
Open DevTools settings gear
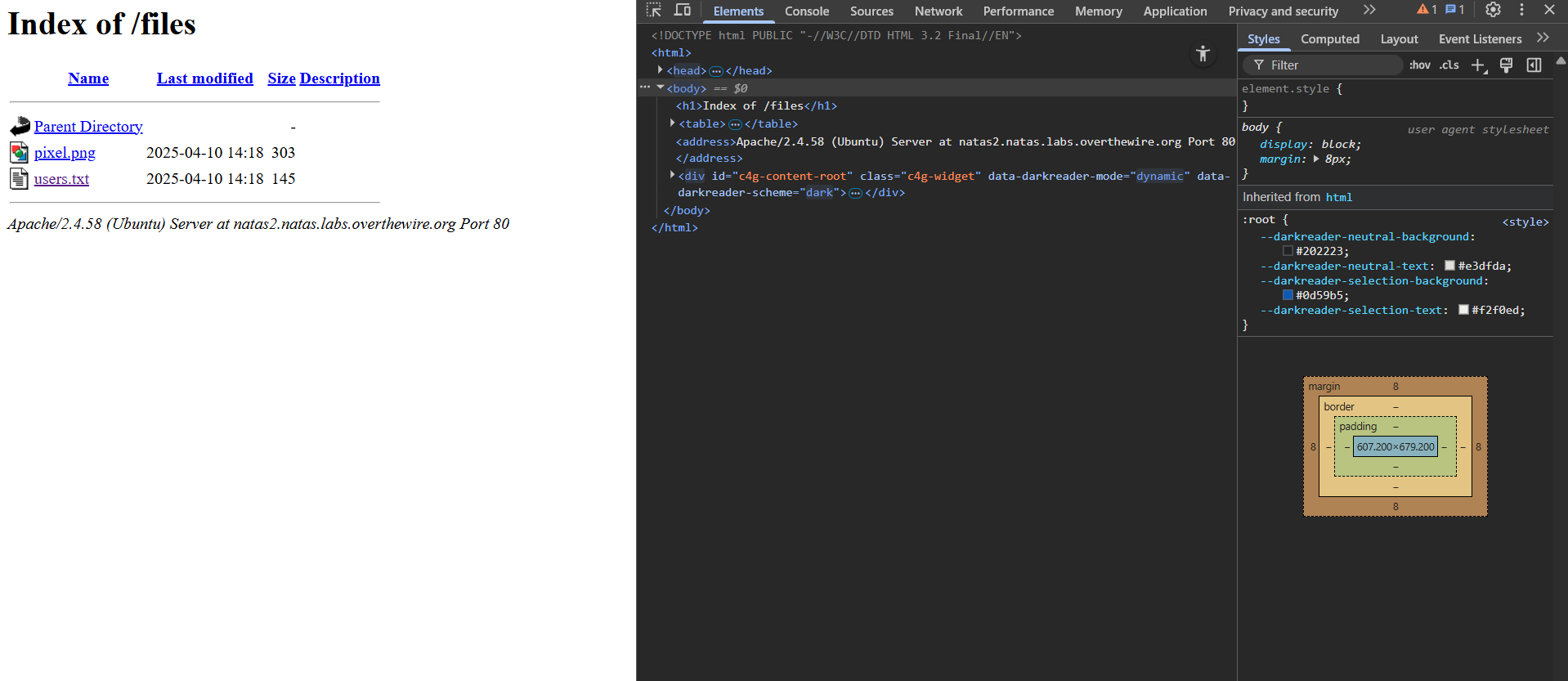pyautogui.click(x=1493, y=10)
